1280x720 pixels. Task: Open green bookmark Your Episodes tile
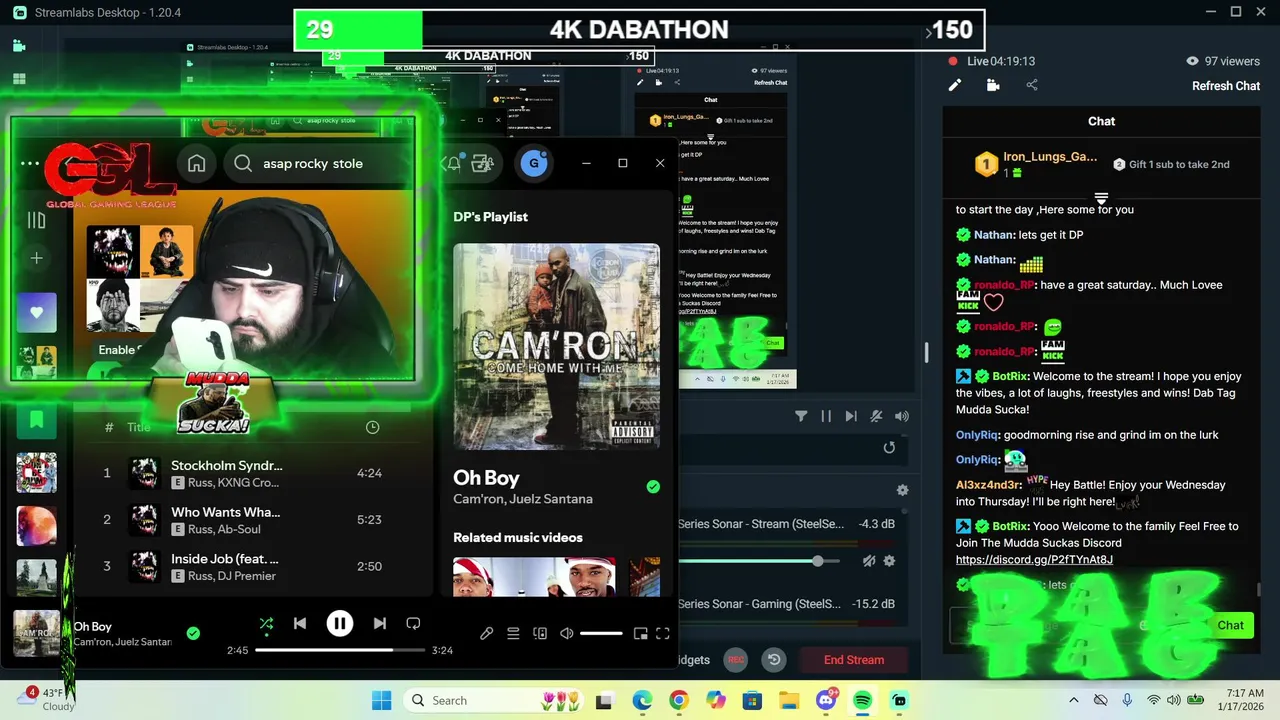click(36, 419)
